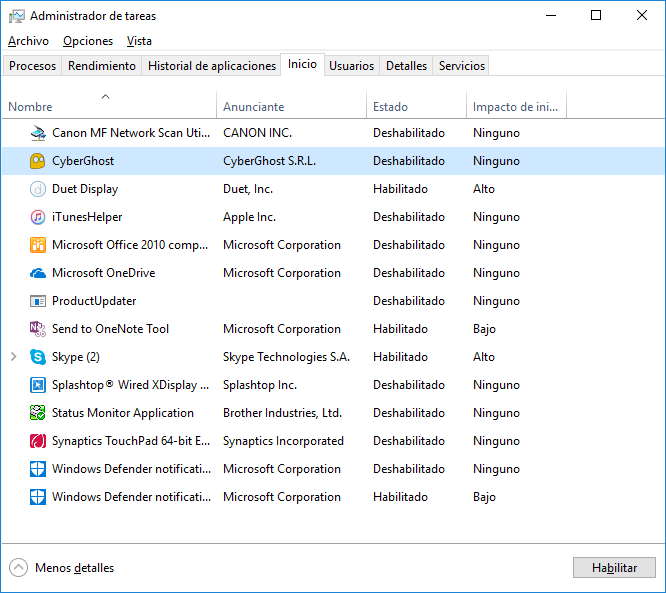Screen dimensions: 666x593
Task: Click the Splashtop Wired XDisplay icon
Action: tap(38, 385)
